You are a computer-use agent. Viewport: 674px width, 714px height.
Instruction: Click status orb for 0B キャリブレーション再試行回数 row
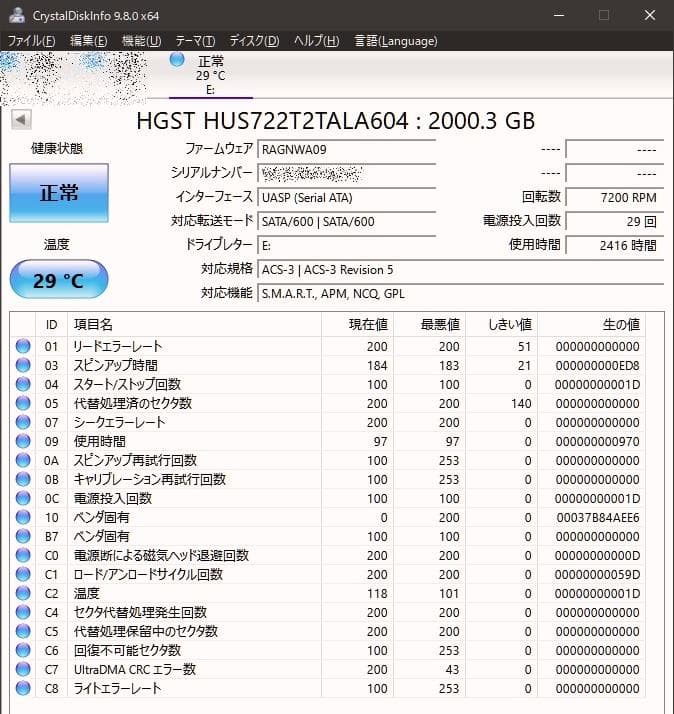[23, 479]
